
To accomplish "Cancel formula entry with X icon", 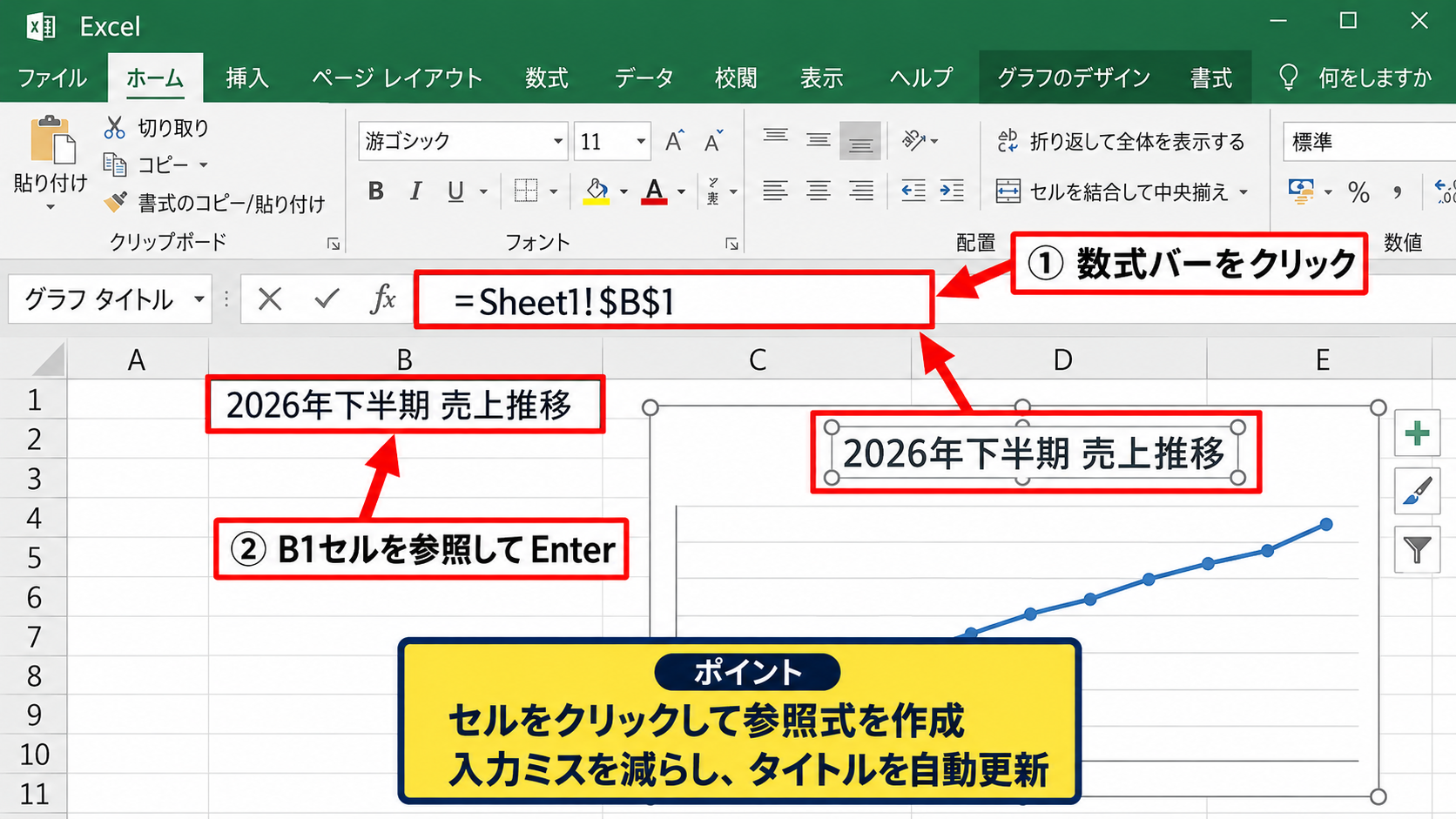I will click(x=270, y=299).
